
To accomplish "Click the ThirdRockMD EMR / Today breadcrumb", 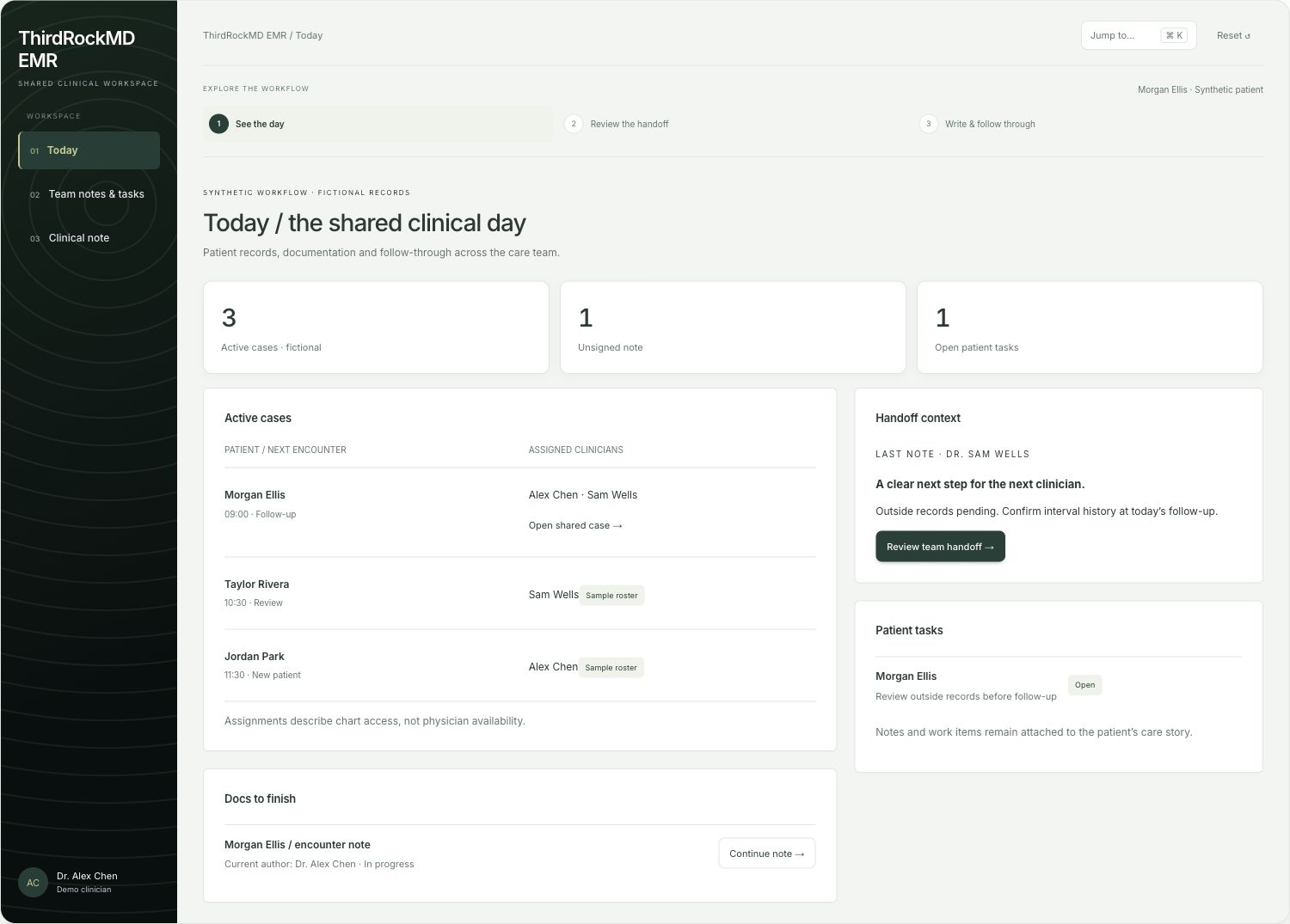I will coord(262,35).
